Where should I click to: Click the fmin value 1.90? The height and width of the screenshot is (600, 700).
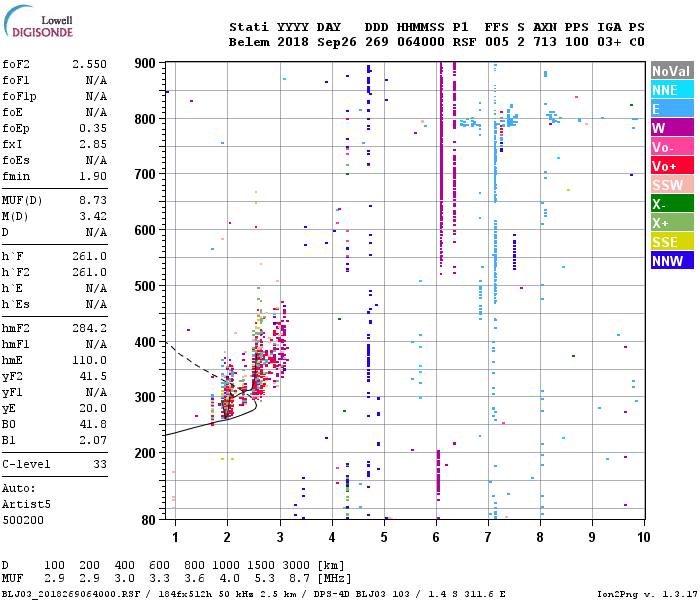93,176
